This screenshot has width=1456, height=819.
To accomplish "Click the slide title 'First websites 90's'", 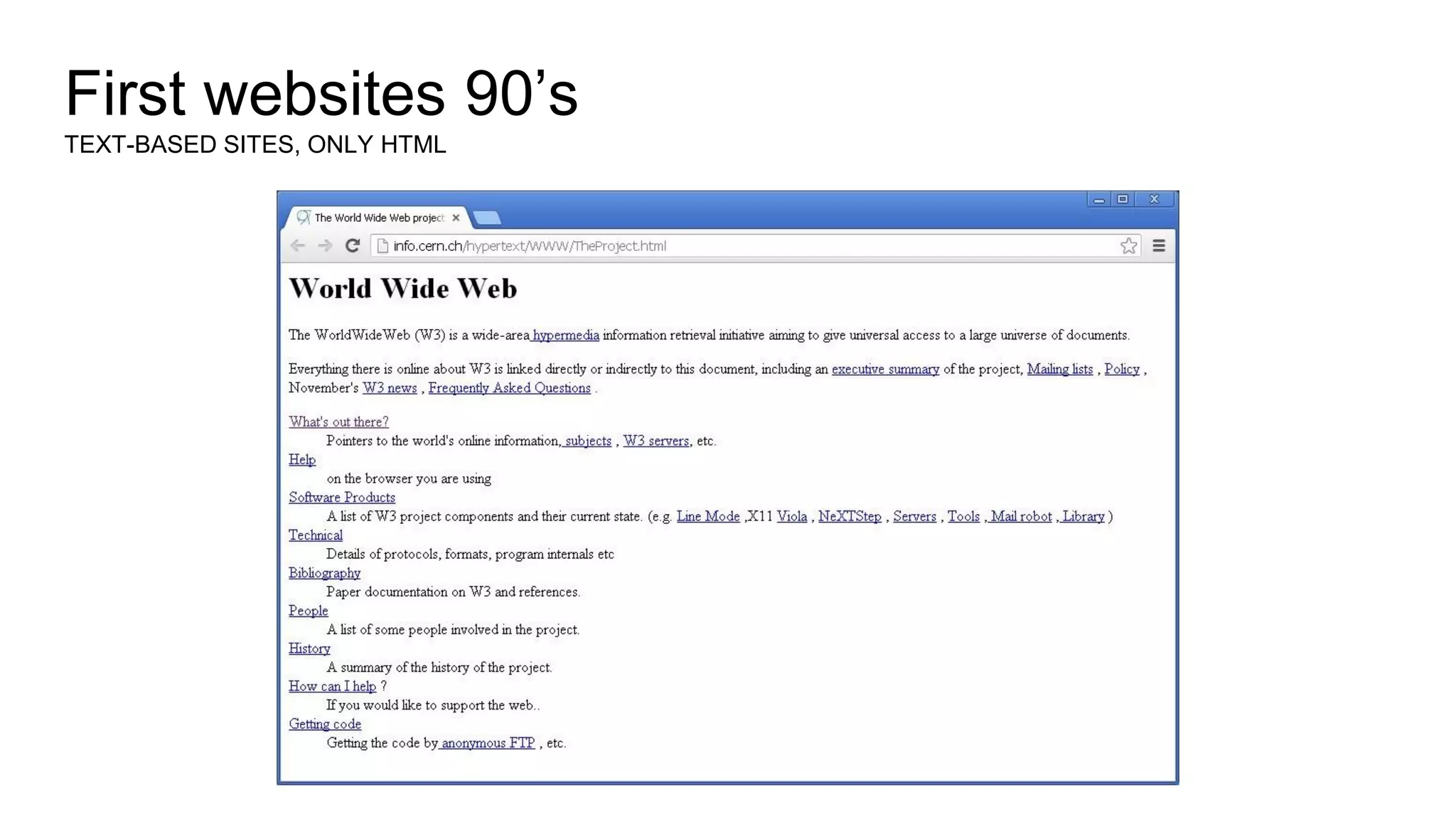I will [321, 93].
